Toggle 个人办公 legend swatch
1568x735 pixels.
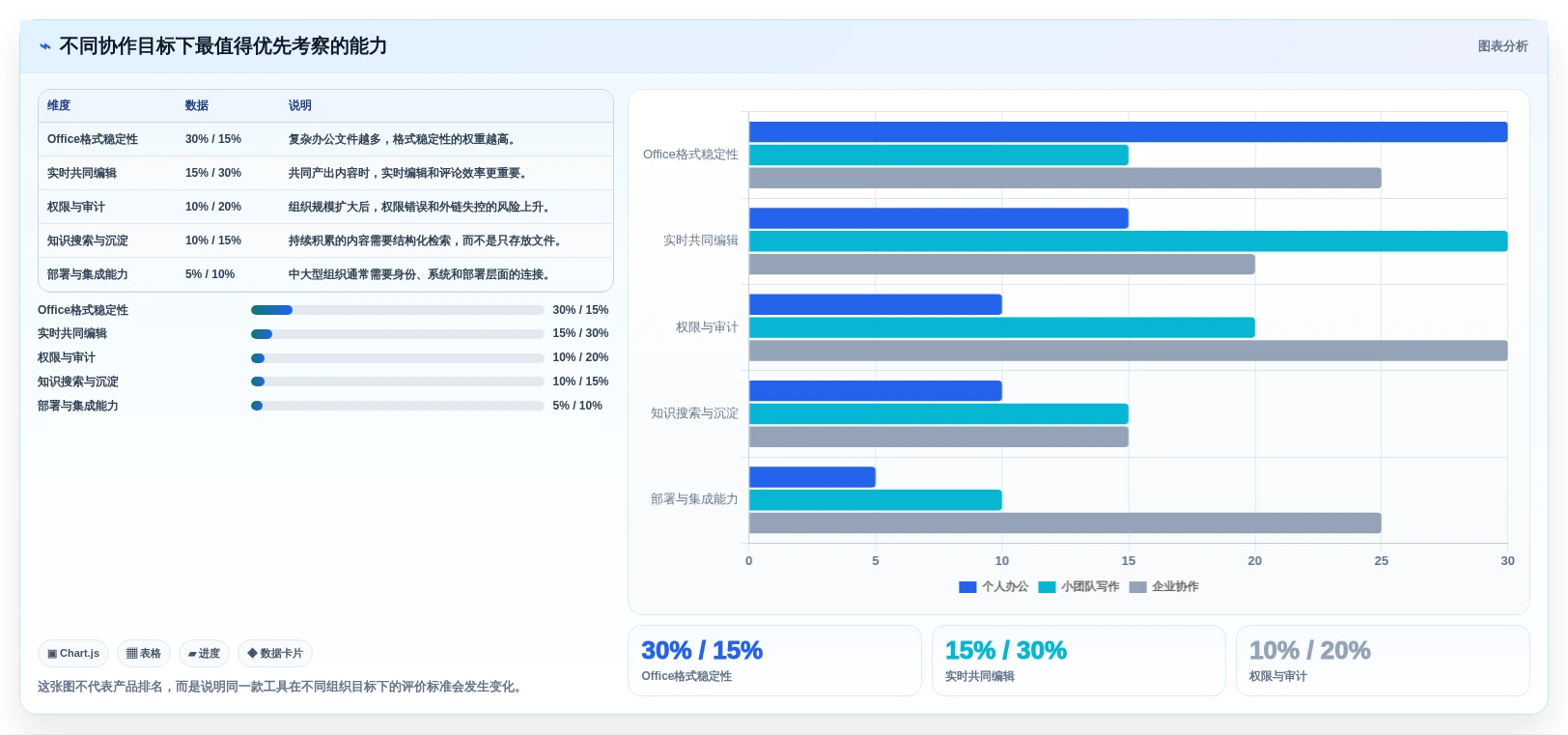tap(967, 587)
